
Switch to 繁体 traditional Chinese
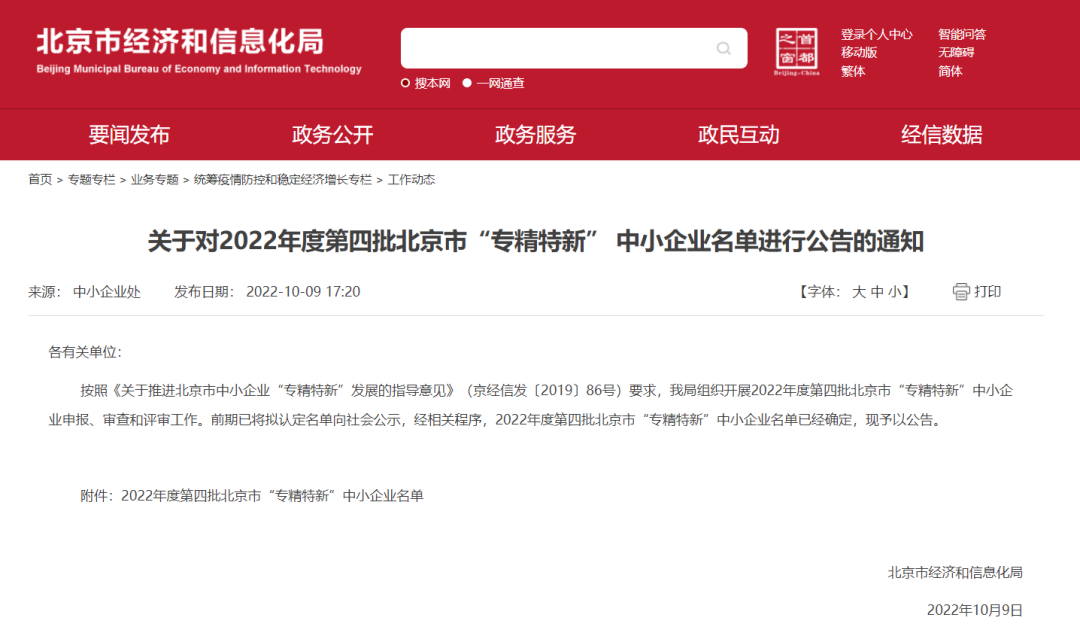853,71
